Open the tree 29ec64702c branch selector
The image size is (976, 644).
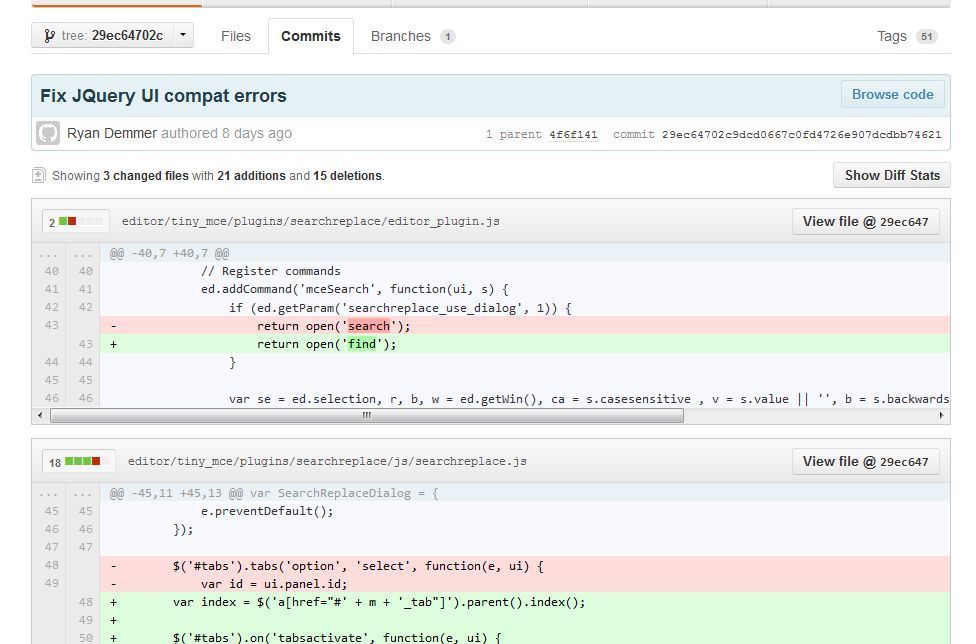coord(112,35)
